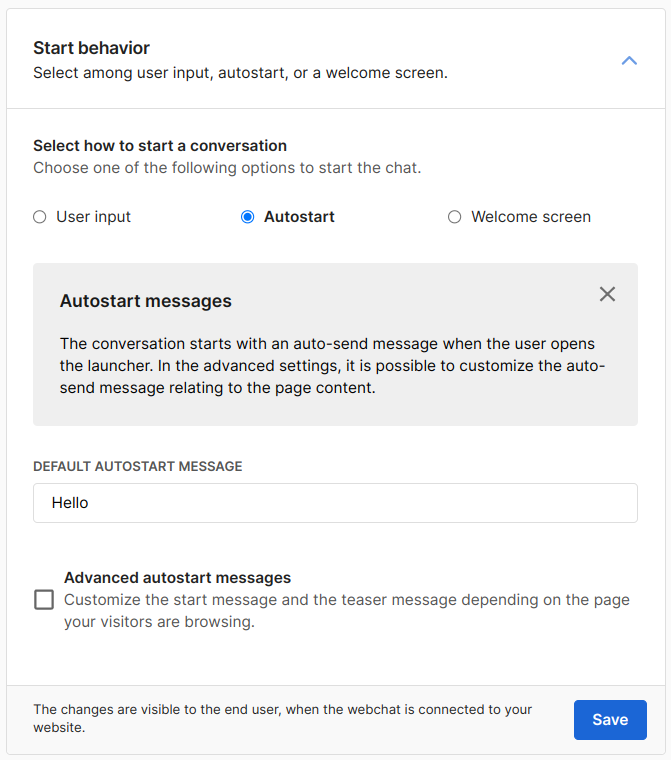The image size is (671, 760).
Task: Click the "Customize the start message" description text
Action: tap(346, 611)
